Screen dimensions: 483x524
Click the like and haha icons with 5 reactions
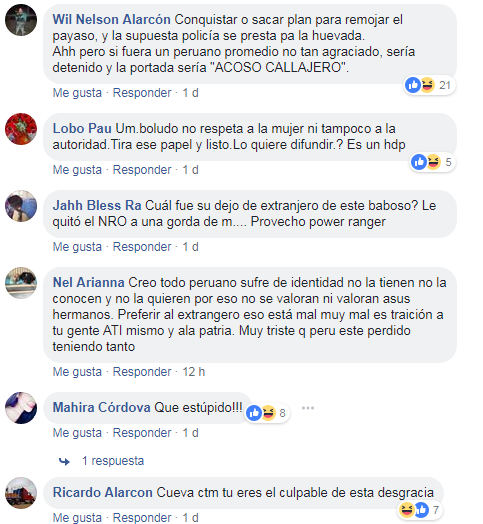pyautogui.click(x=433, y=162)
